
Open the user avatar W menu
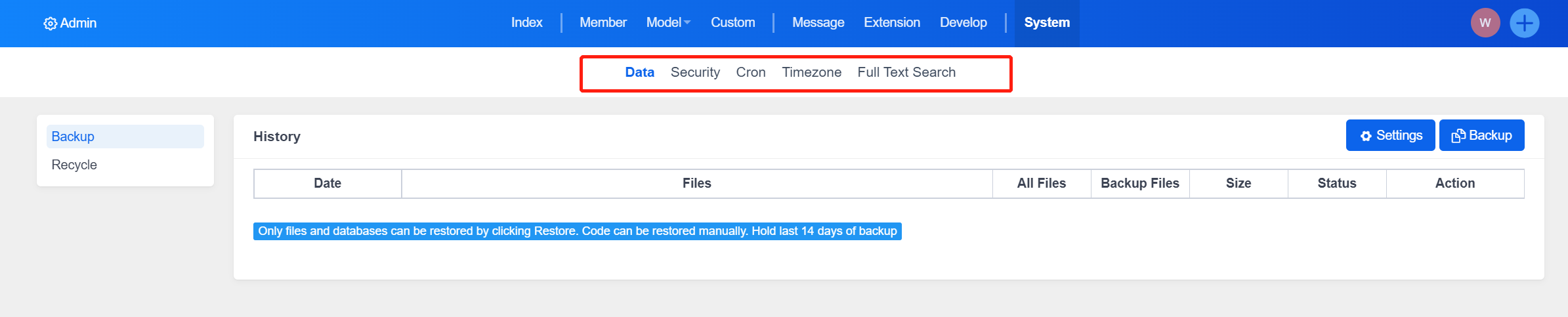click(x=1485, y=23)
